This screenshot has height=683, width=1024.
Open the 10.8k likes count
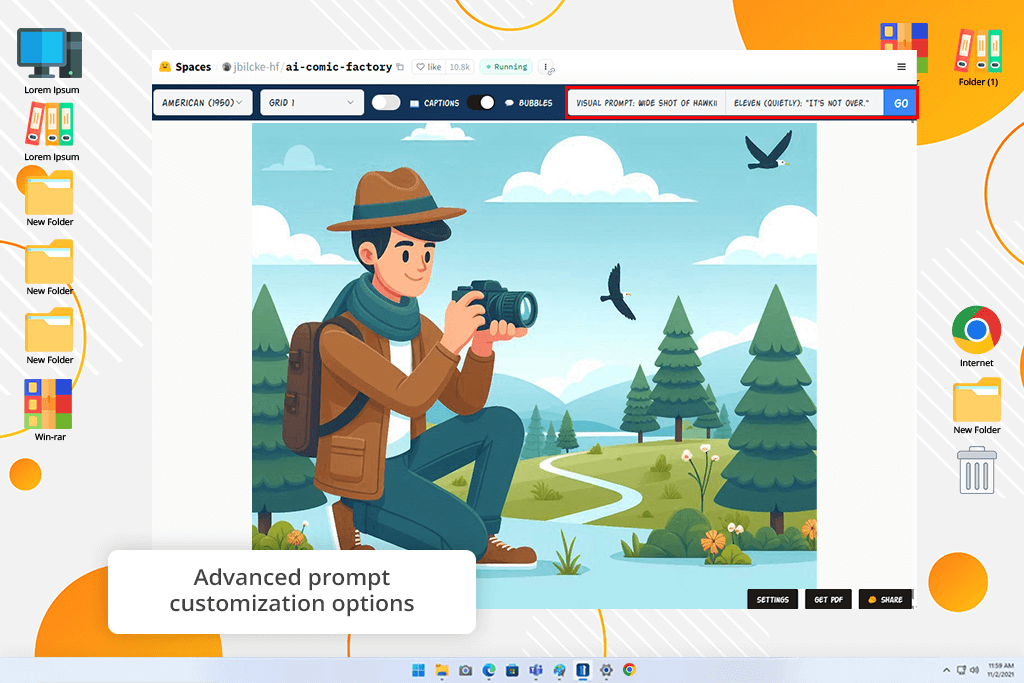pos(460,67)
